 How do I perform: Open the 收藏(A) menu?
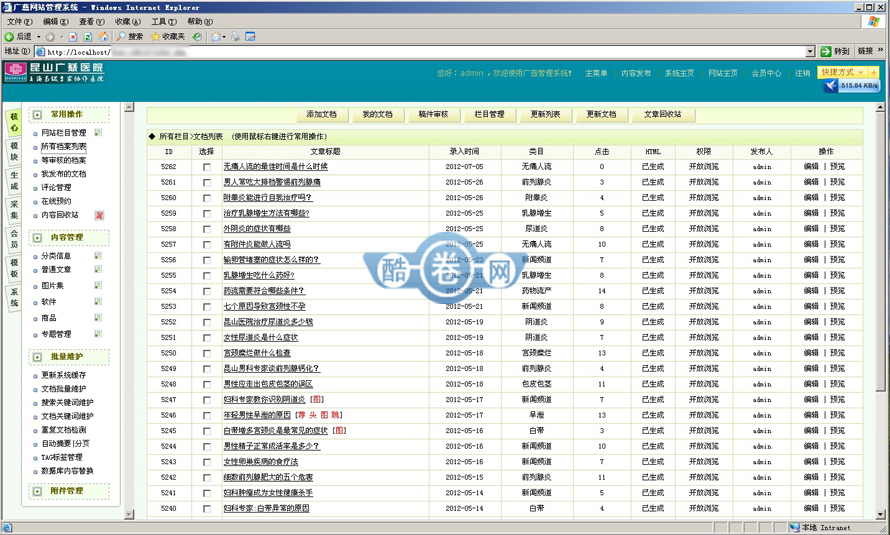pyautogui.click(x=128, y=22)
